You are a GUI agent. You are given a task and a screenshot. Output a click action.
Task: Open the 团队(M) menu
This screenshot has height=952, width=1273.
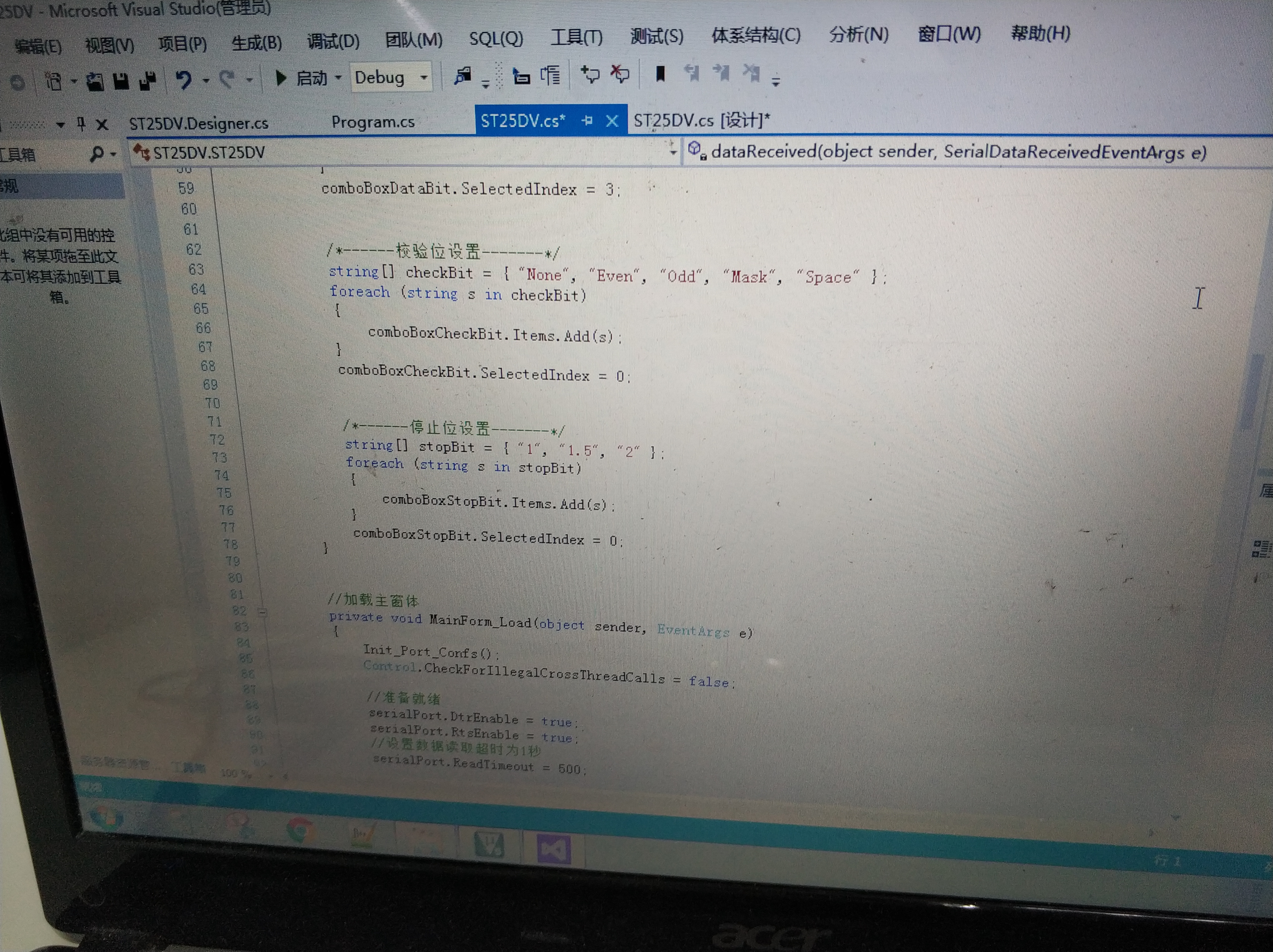(x=413, y=40)
